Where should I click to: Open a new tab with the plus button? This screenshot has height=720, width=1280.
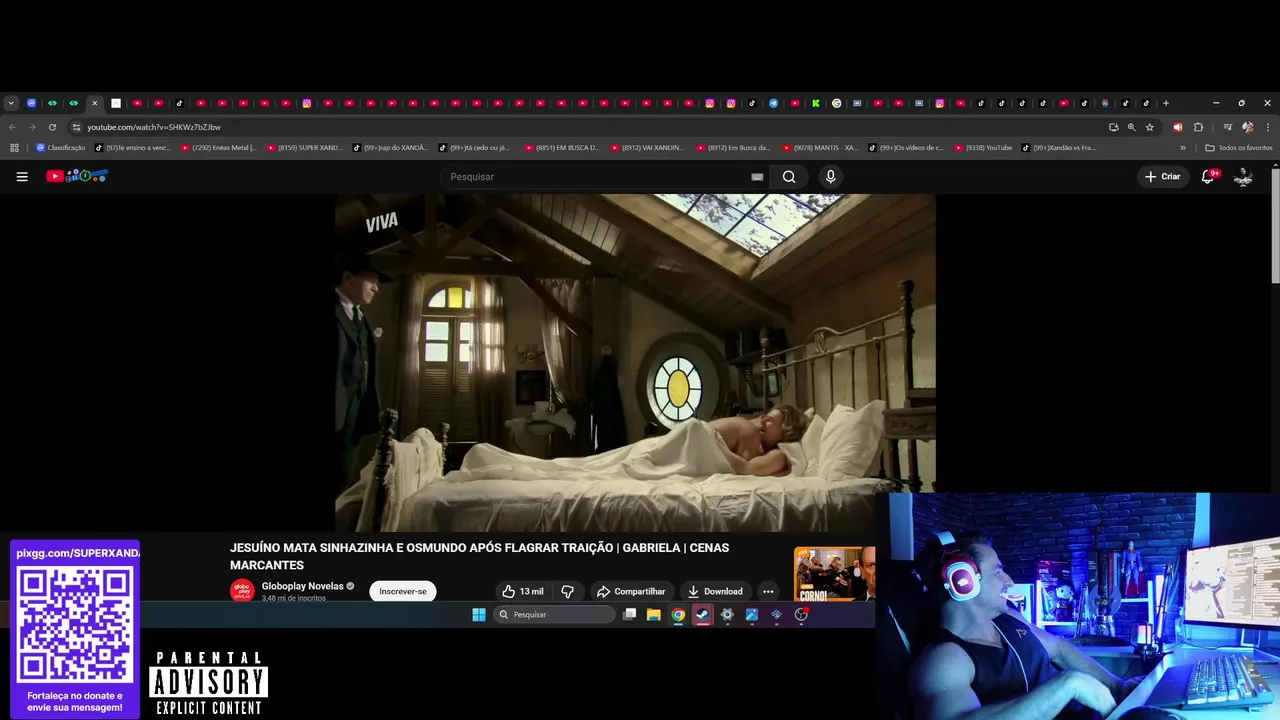click(1166, 103)
